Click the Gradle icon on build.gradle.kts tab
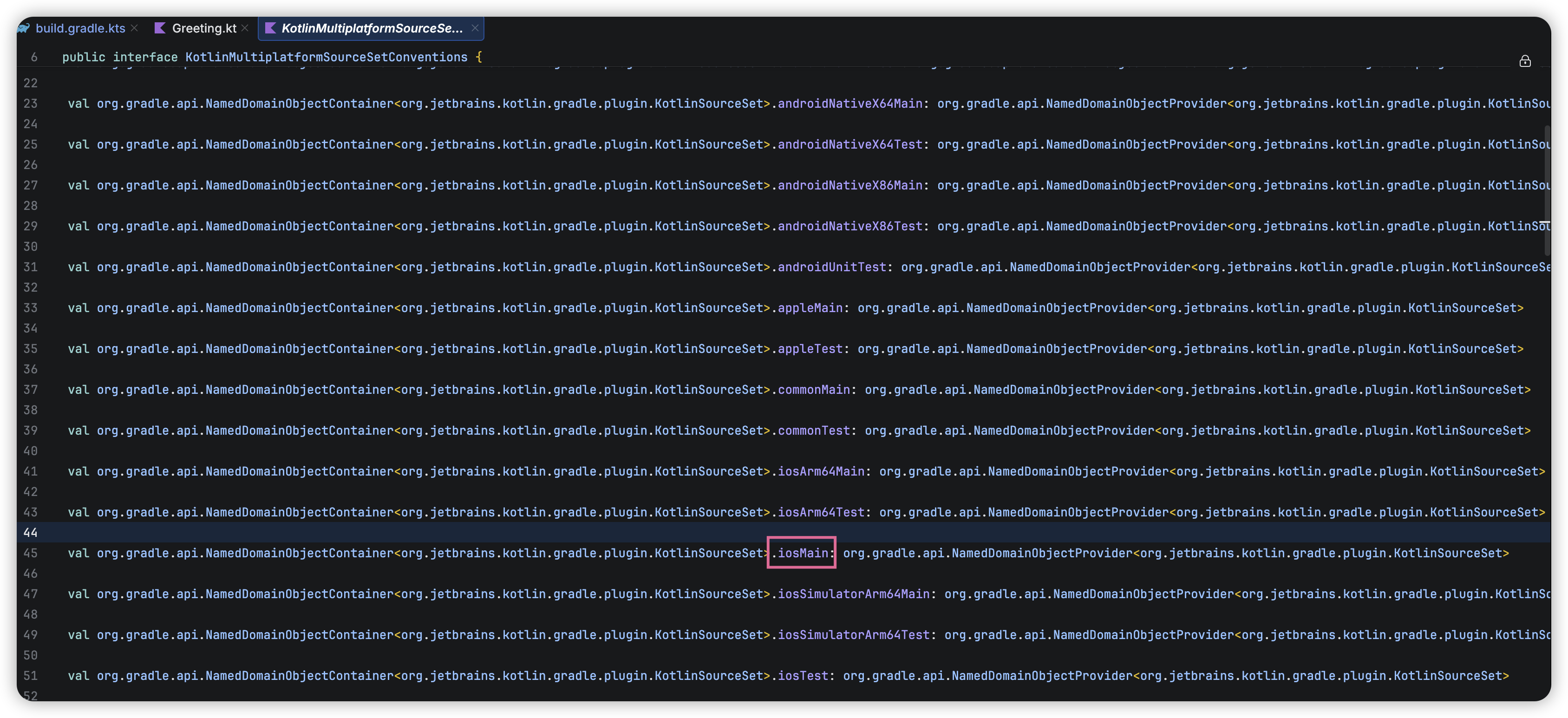The width and height of the screenshot is (1568, 718). 23,28
